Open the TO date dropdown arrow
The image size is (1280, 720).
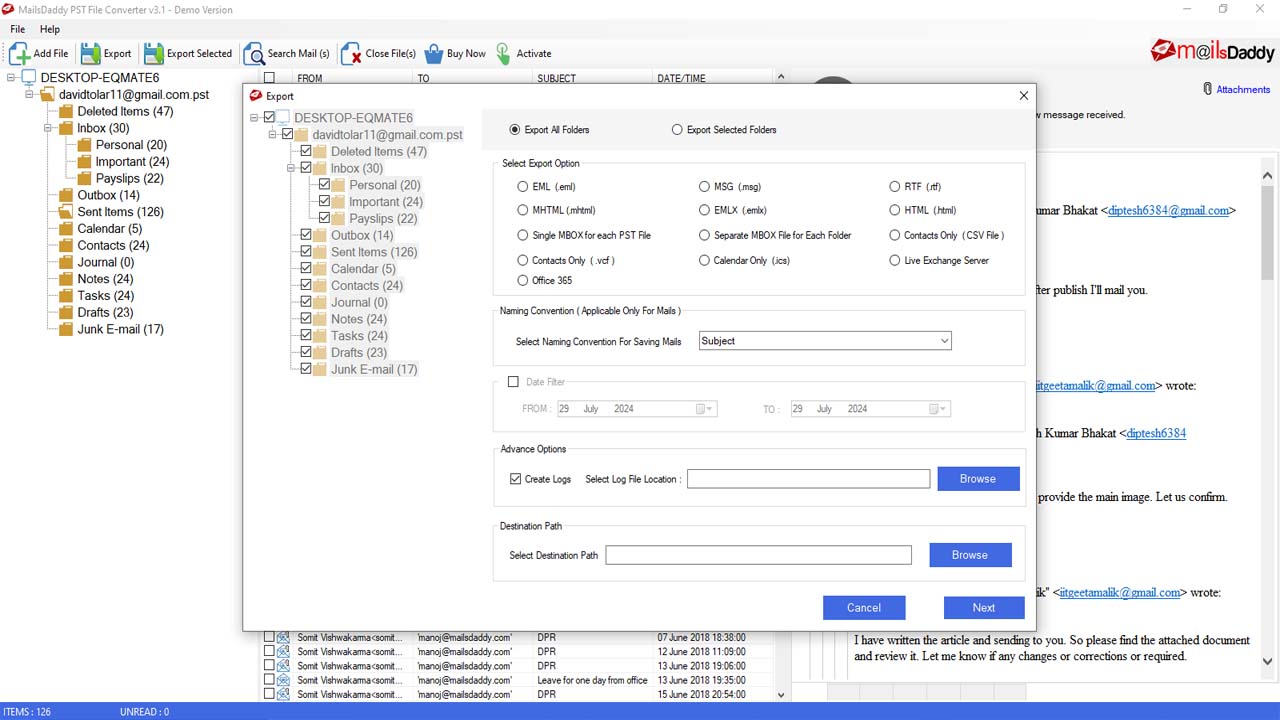point(944,409)
